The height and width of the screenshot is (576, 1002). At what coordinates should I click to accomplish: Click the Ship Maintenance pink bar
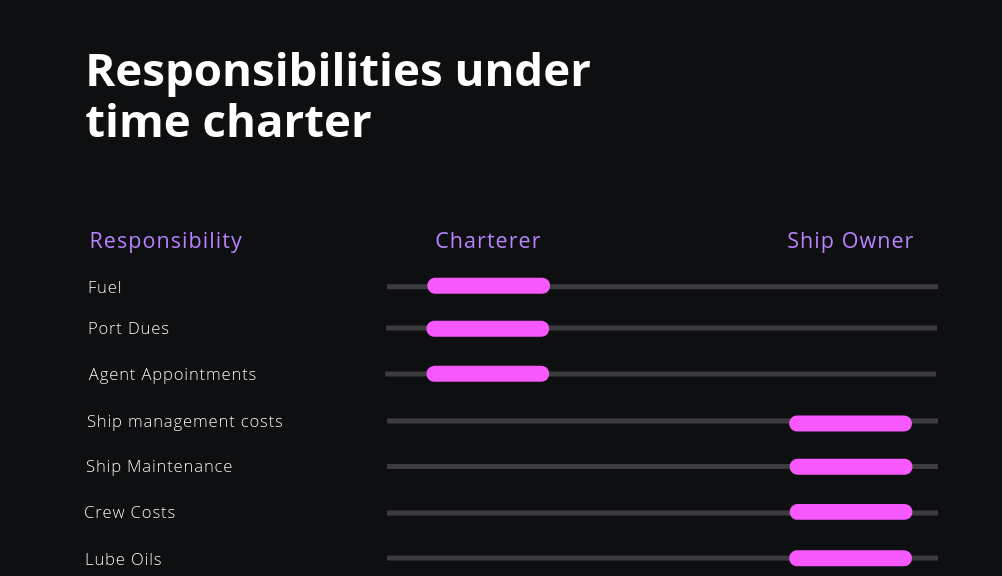click(x=851, y=467)
